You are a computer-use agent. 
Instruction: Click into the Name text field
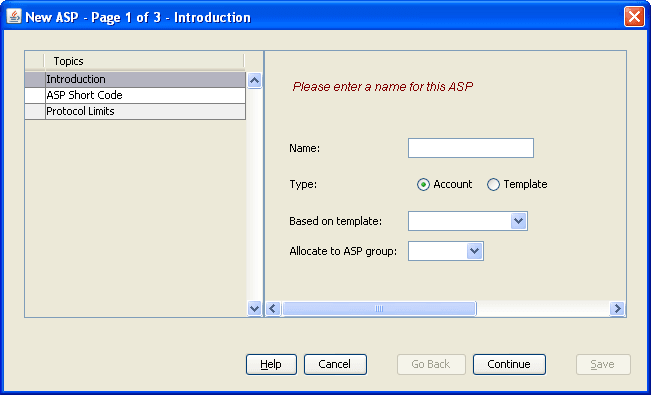click(471, 148)
